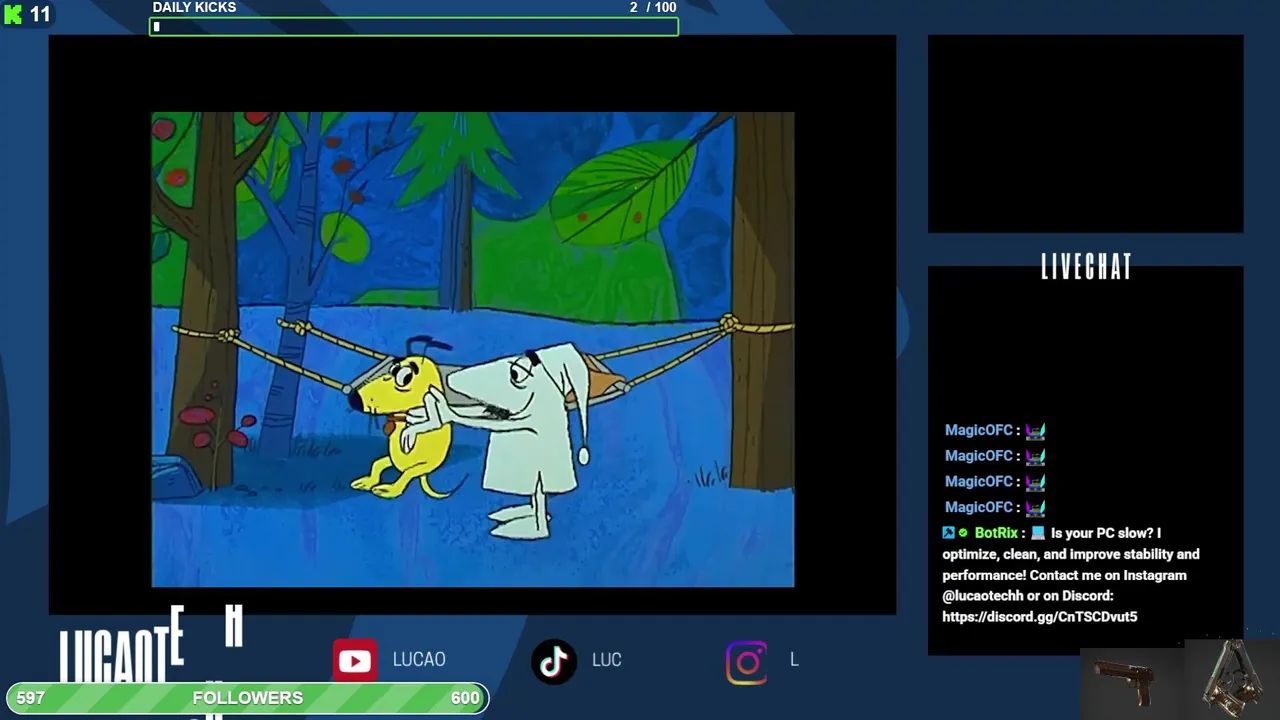
Task: Click the laptop emoji in BotRix's message
Action: click(1038, 533)
